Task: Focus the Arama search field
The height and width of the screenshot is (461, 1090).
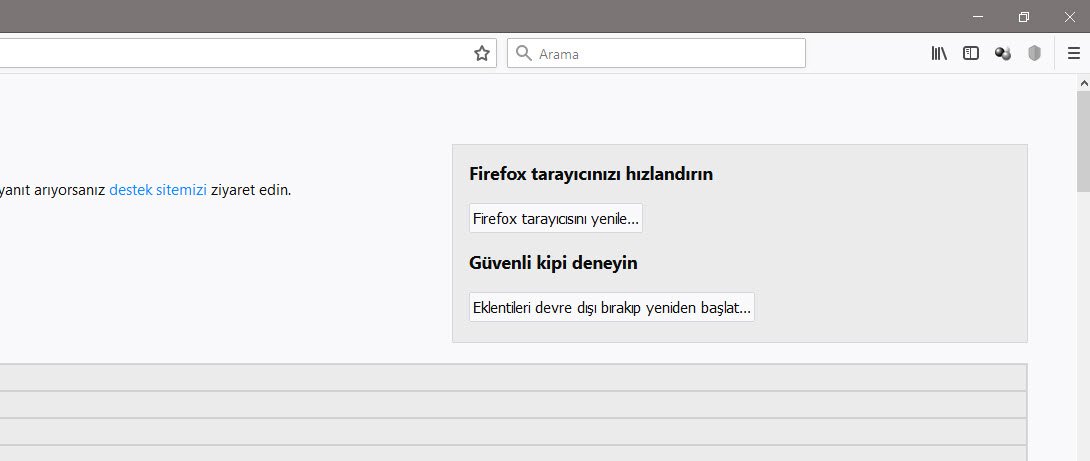Action: [x=656, y=54]
